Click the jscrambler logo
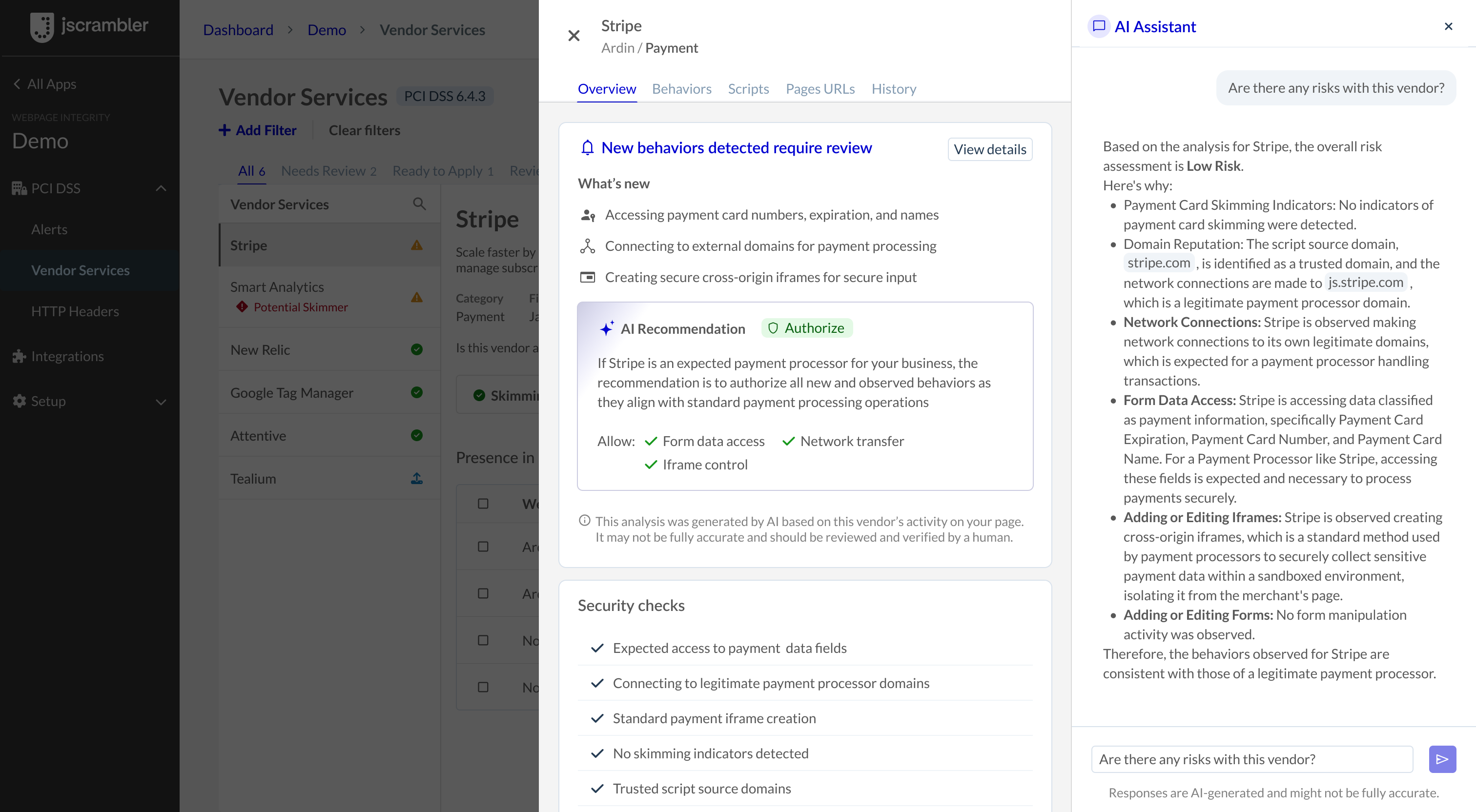Image resolution: width=1476 pixels, height=812 pixels. coord(89,26)
